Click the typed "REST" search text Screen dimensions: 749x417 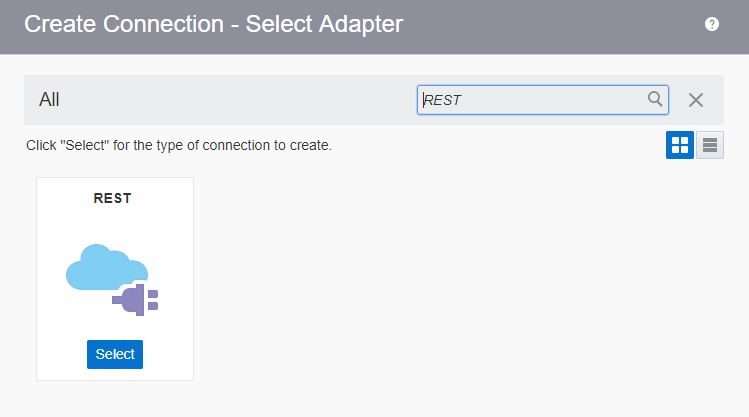(x=442, y=100)
